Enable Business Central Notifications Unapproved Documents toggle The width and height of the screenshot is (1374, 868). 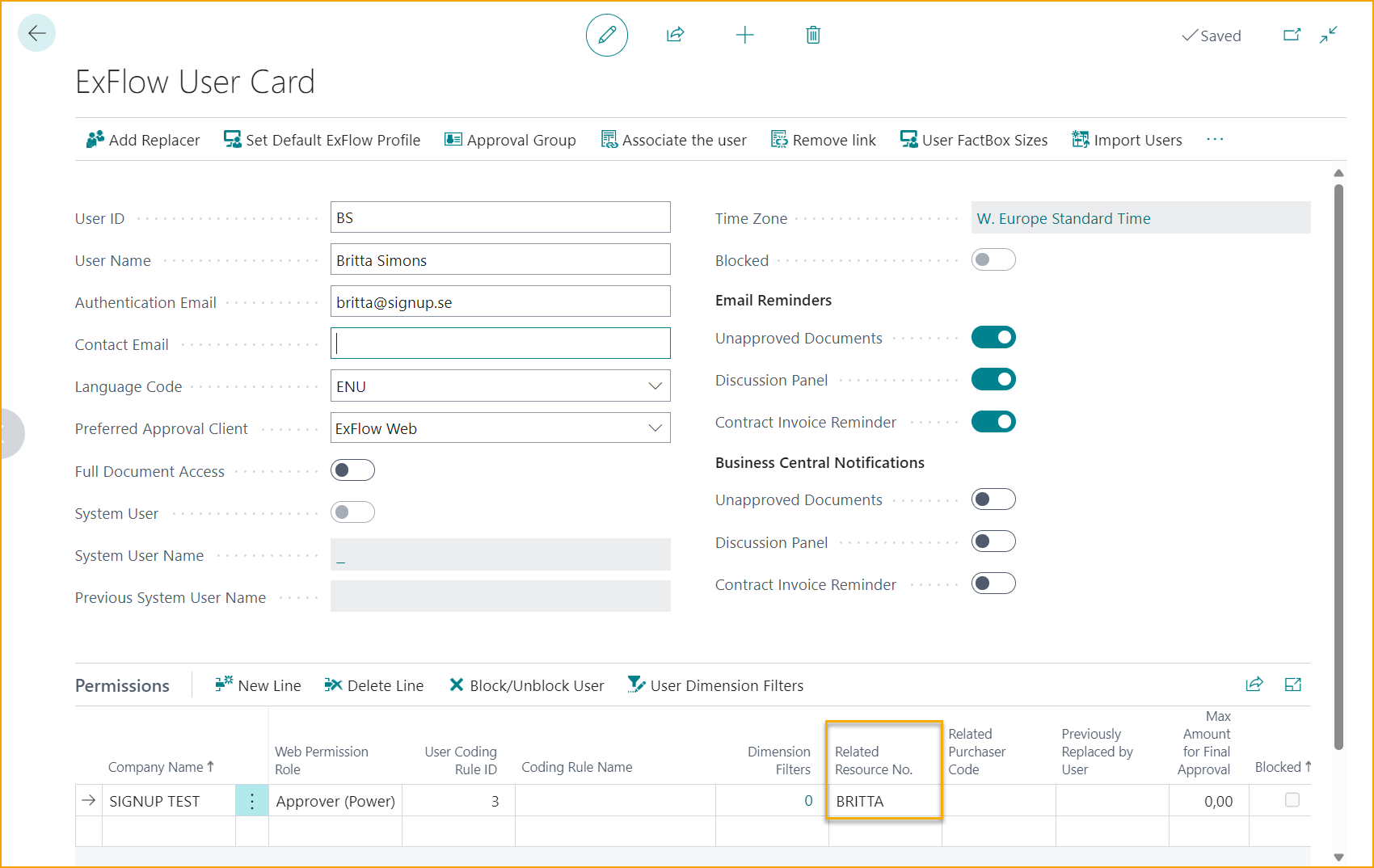click(993, 499)
